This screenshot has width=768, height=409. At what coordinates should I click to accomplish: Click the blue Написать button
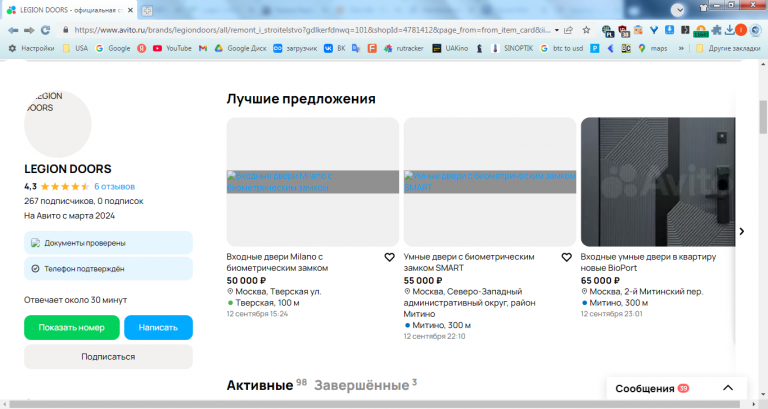(158, 327)
